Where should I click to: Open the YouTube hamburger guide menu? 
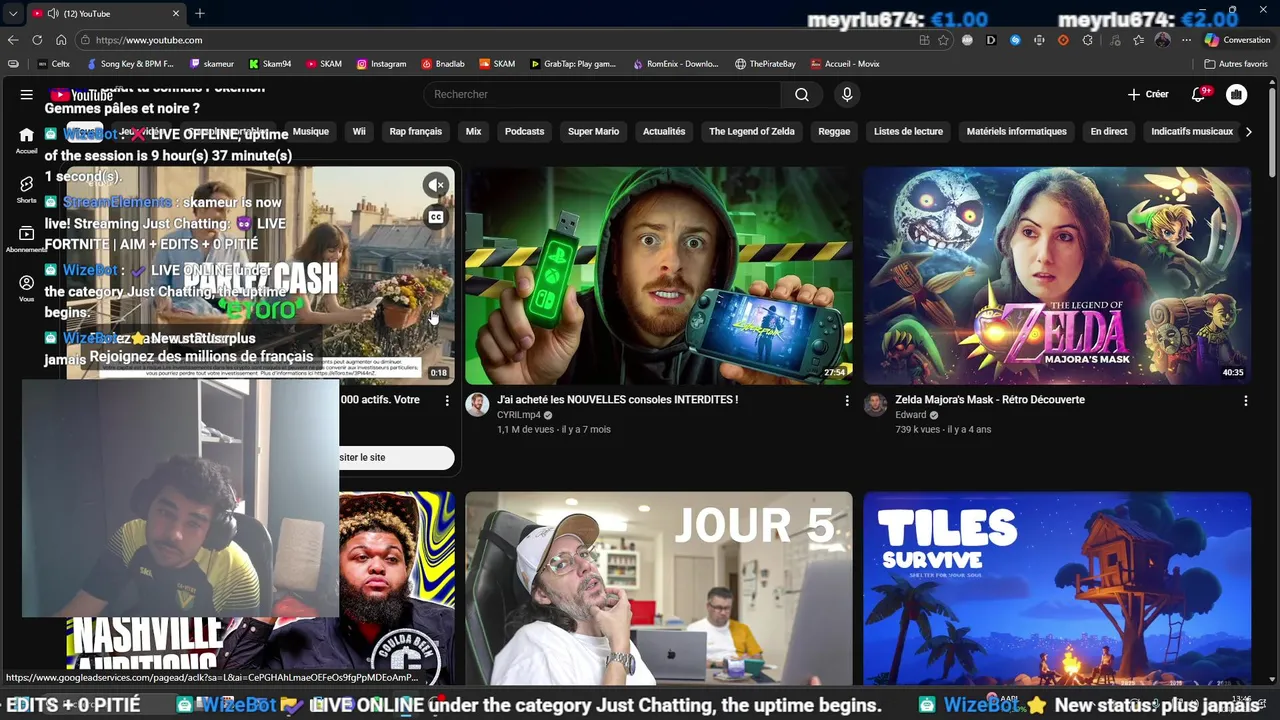coord(26,94)
